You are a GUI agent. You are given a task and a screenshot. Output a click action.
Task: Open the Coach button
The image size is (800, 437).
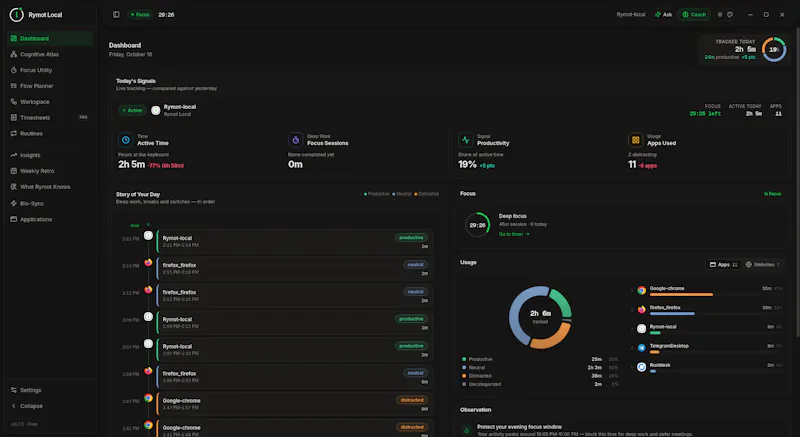pyautogui.click(x=694, y=15)
